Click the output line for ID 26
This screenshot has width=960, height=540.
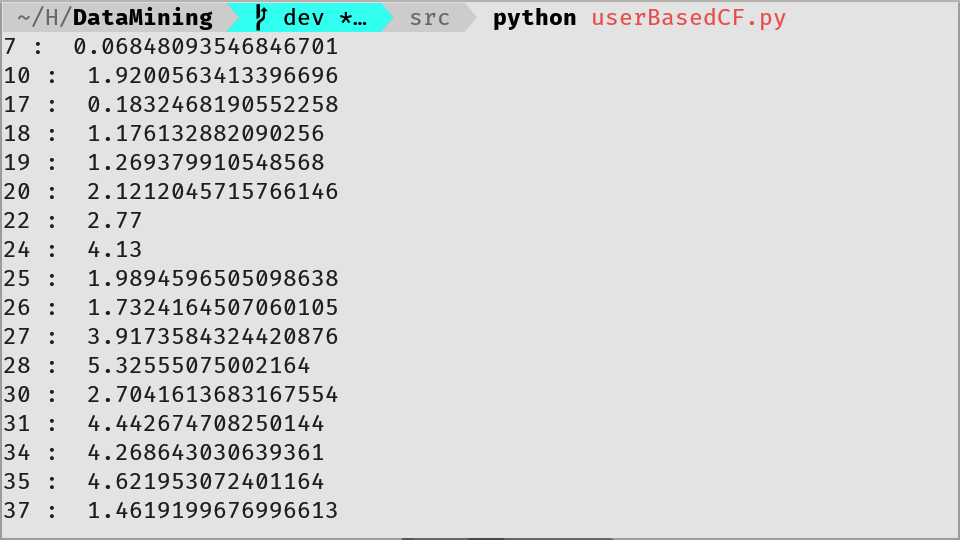(x=171, y=308)
